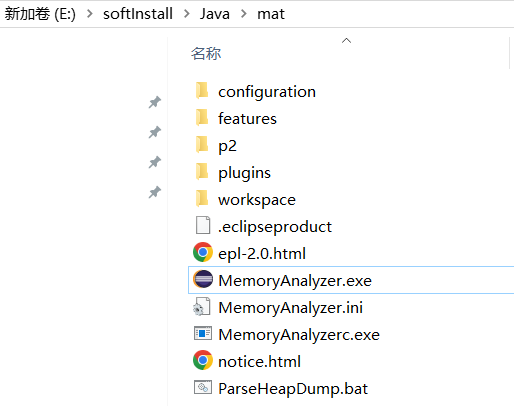
Task: Click the mat breadcrumb in the address bar
Action: [x=271, y=14]
